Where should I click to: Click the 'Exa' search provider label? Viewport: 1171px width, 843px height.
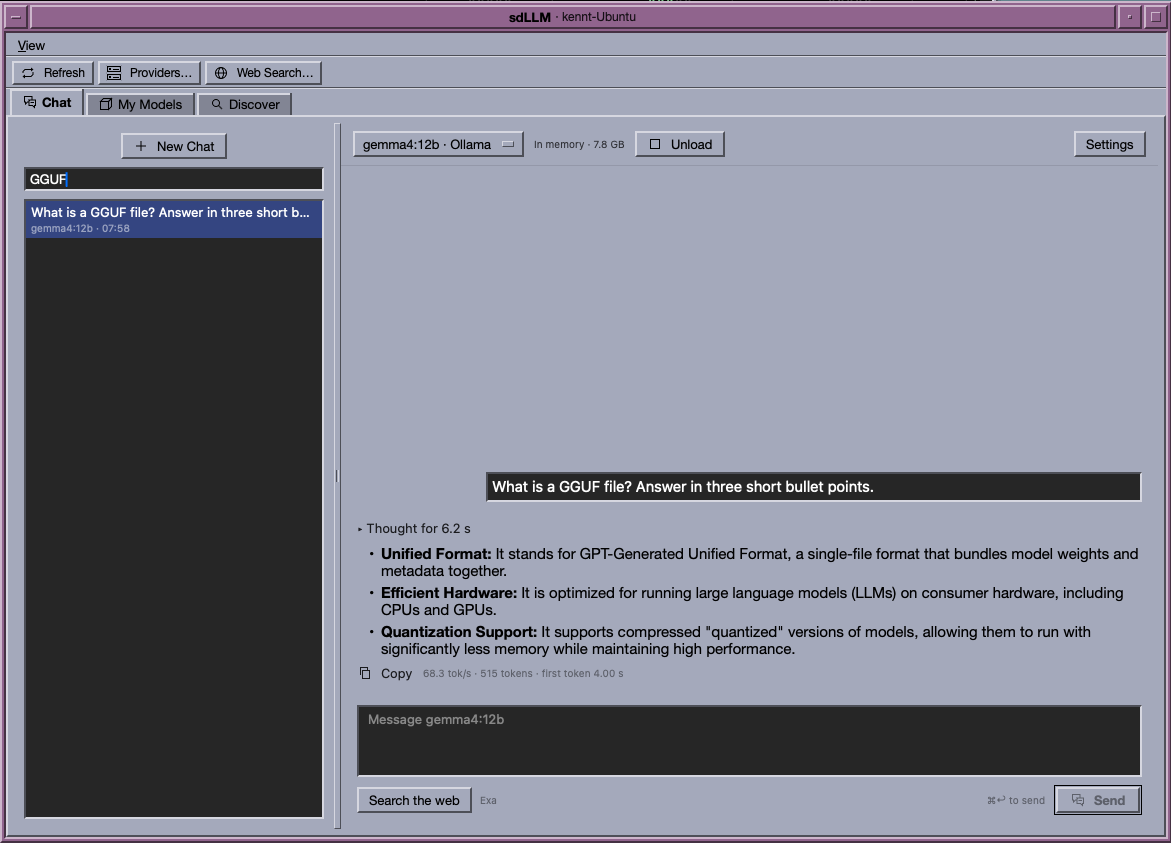tap(488, 800)
